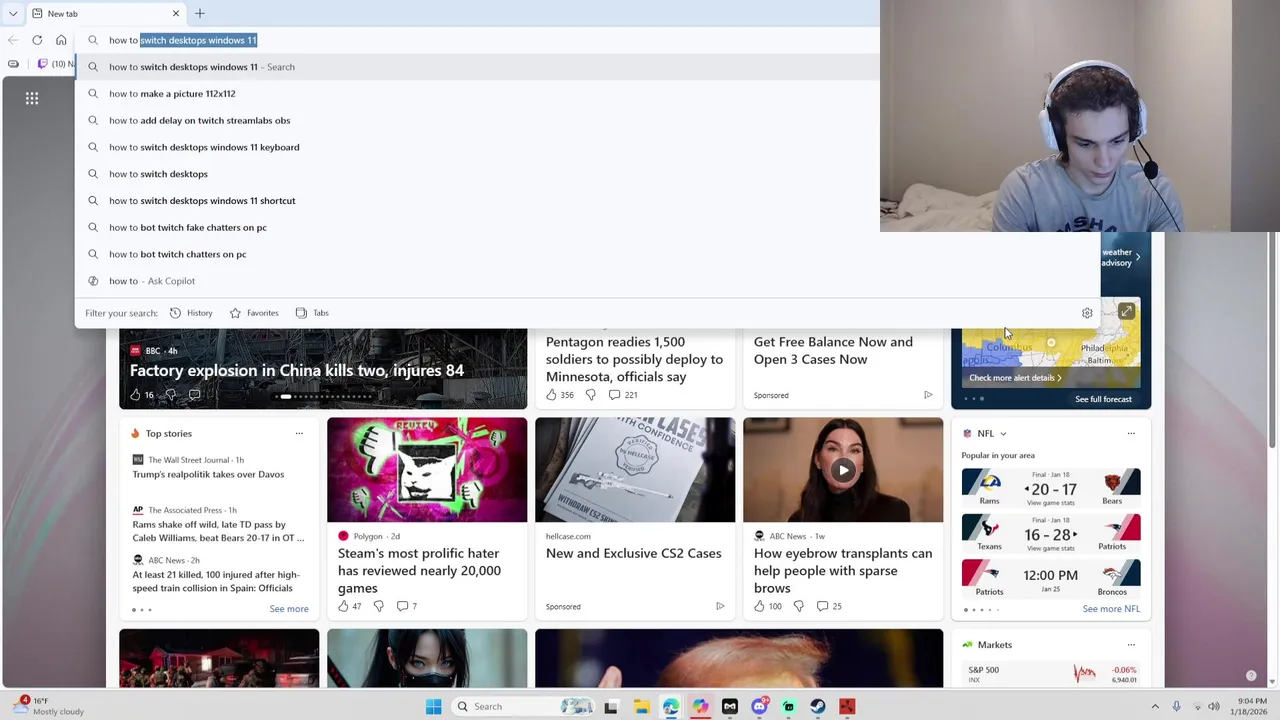This screenshot has height=720, width=1280.
Task: Refresh the page with the reload icon
Action: [37, 40]
